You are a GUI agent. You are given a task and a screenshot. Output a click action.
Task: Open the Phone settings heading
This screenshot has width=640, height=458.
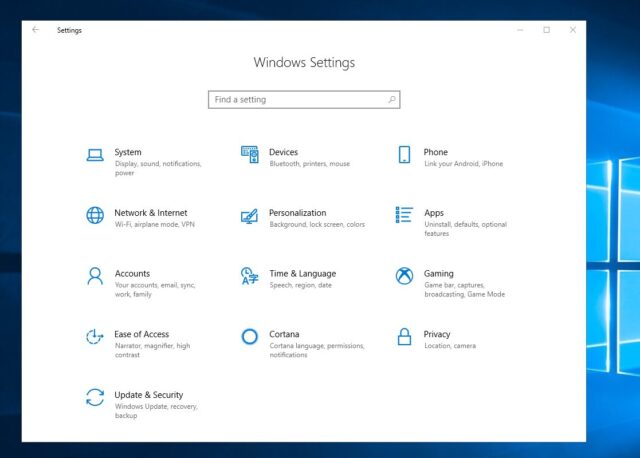[436, 152]
